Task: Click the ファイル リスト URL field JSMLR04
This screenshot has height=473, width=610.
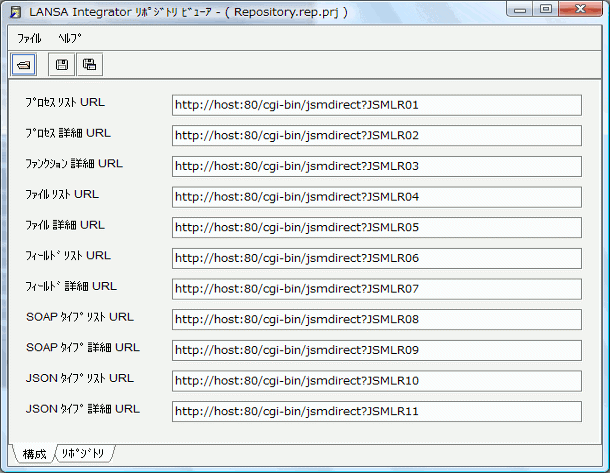Action: [x=377, y=197]
